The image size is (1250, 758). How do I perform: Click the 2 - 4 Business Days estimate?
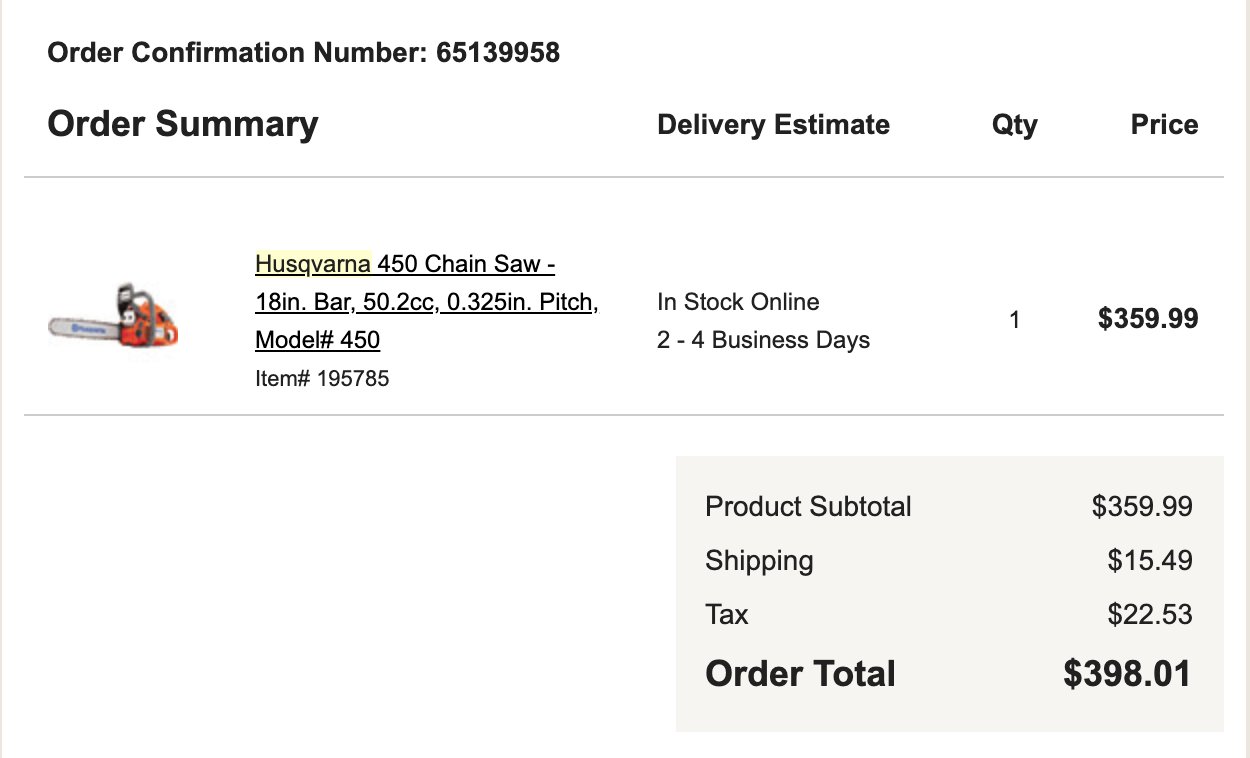point(763,340)
